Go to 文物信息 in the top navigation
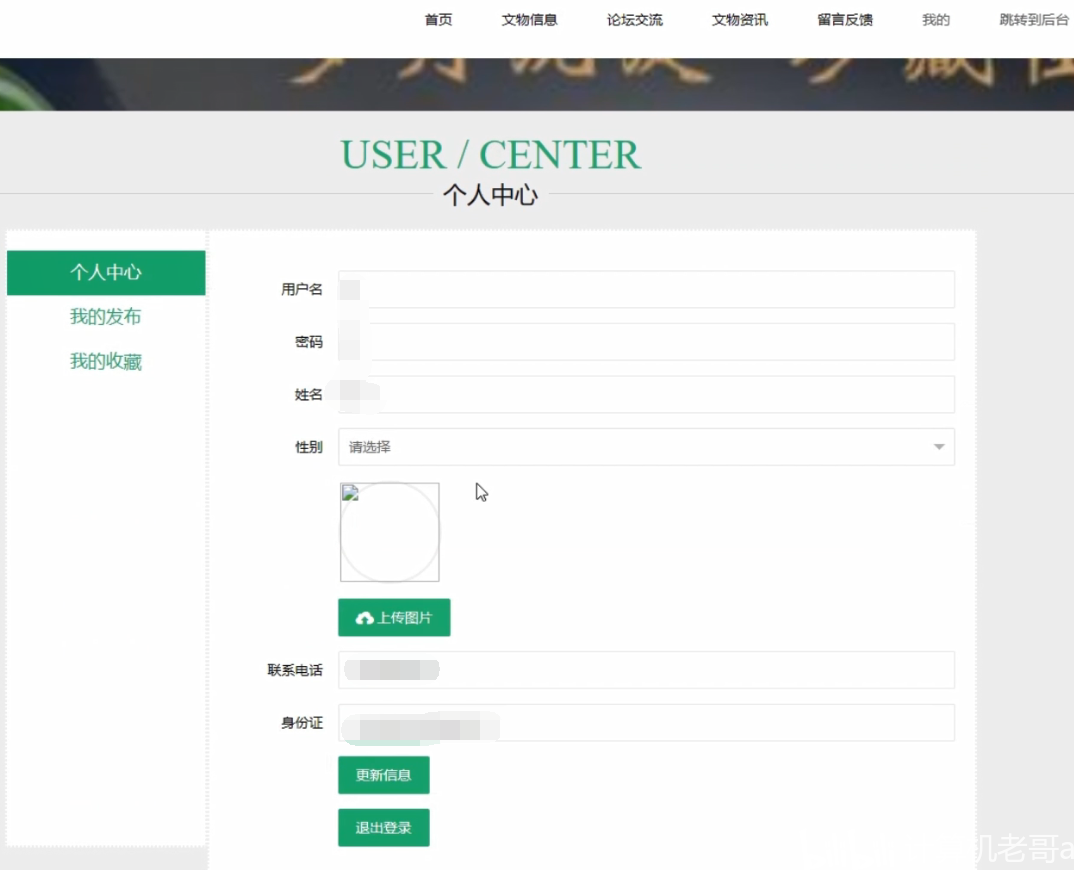Viewport: 1074px width, 870px height. [x=529, y=20]
